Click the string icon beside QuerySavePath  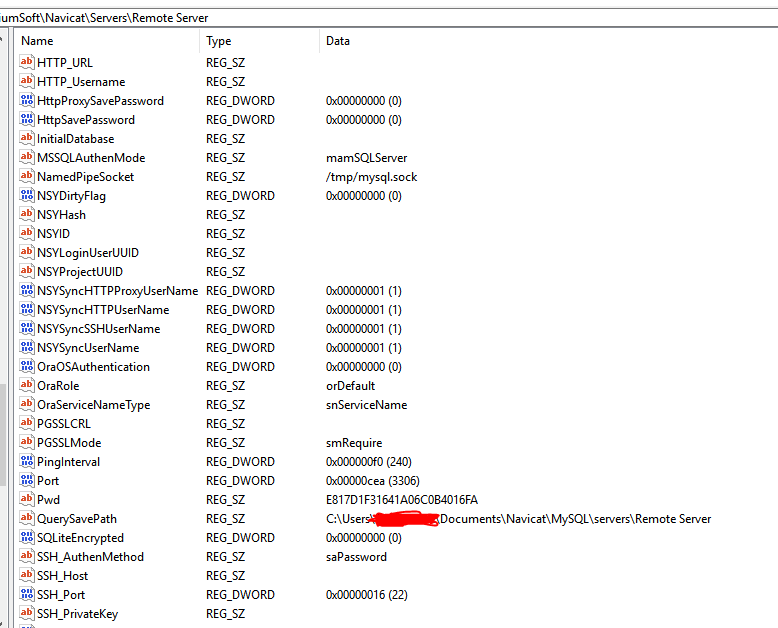27,518
